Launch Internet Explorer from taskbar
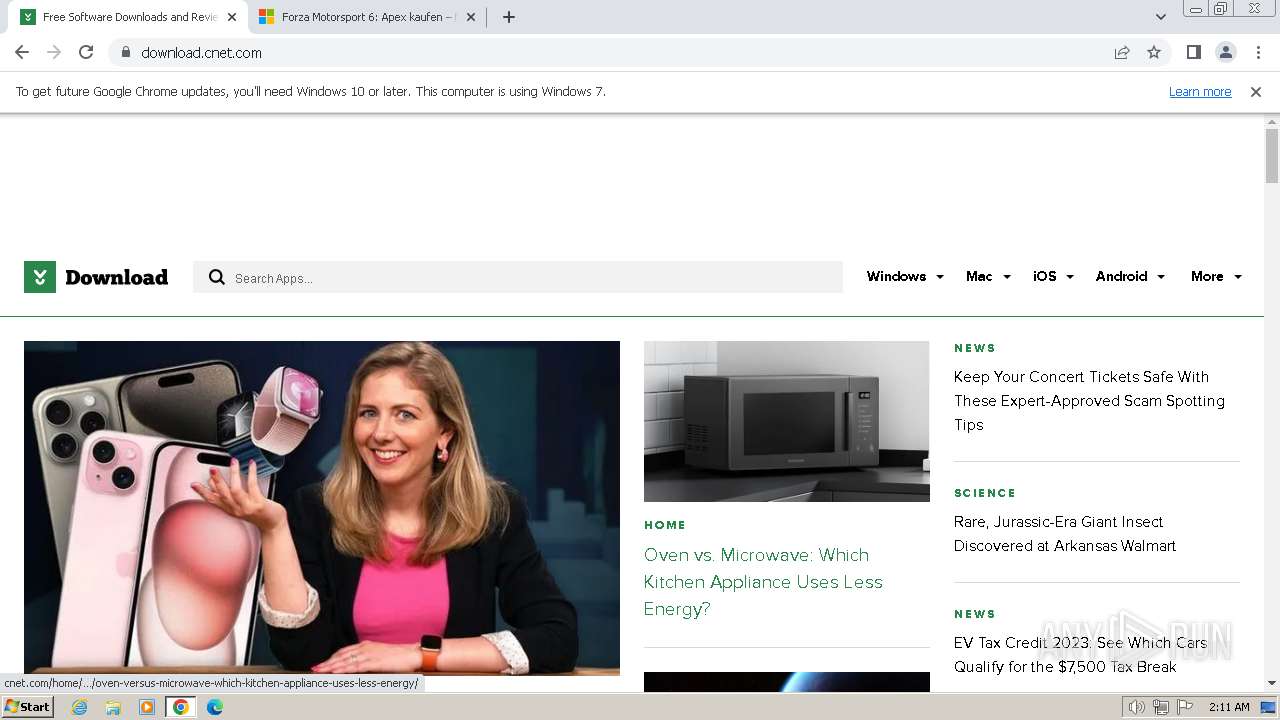The image size is (1280, 720). (80, 707)
